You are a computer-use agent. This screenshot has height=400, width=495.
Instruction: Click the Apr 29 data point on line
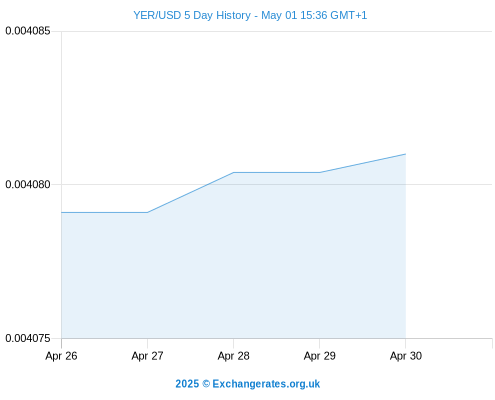coord(319,172)
